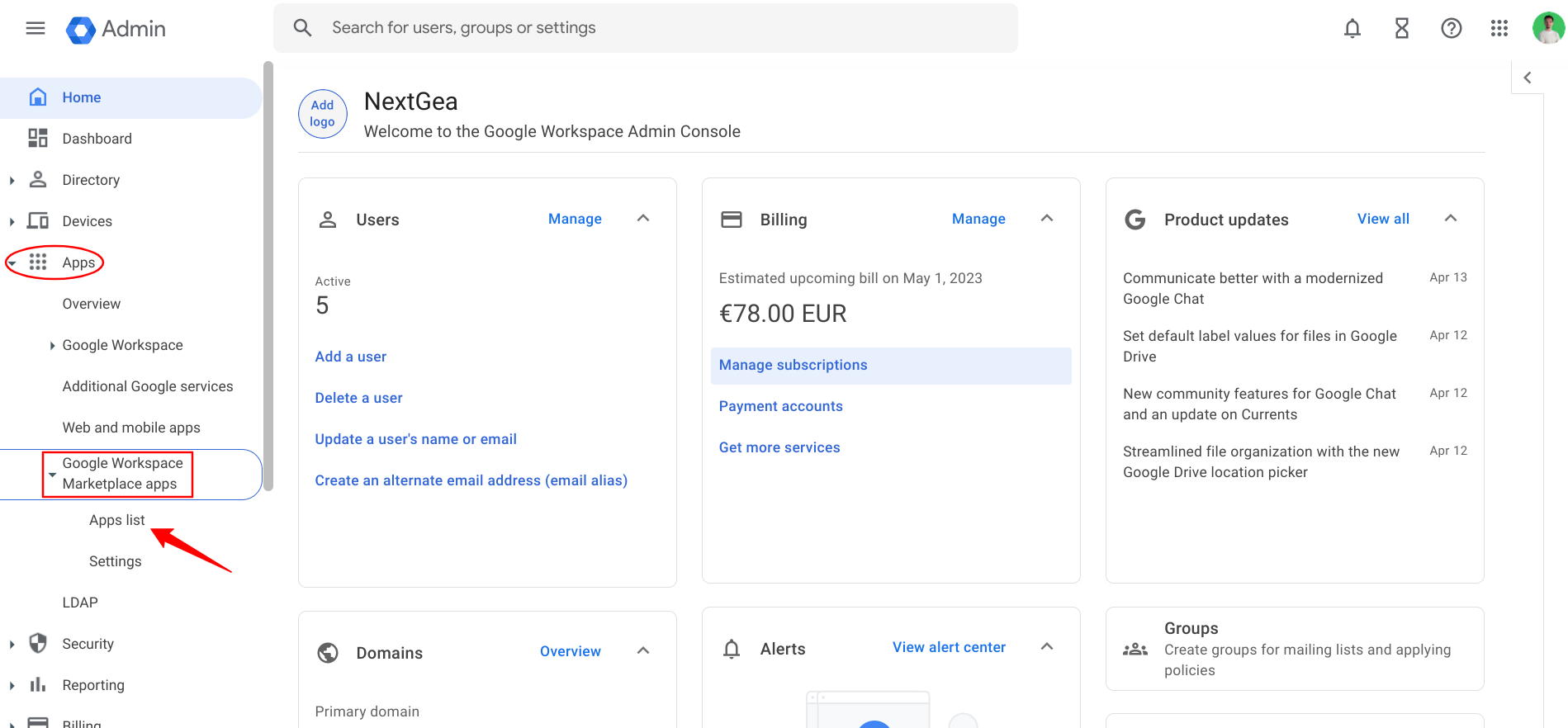Click the Devices icon in sidebar
This screenshot has width=1568, height=728.
click(38, 220)
